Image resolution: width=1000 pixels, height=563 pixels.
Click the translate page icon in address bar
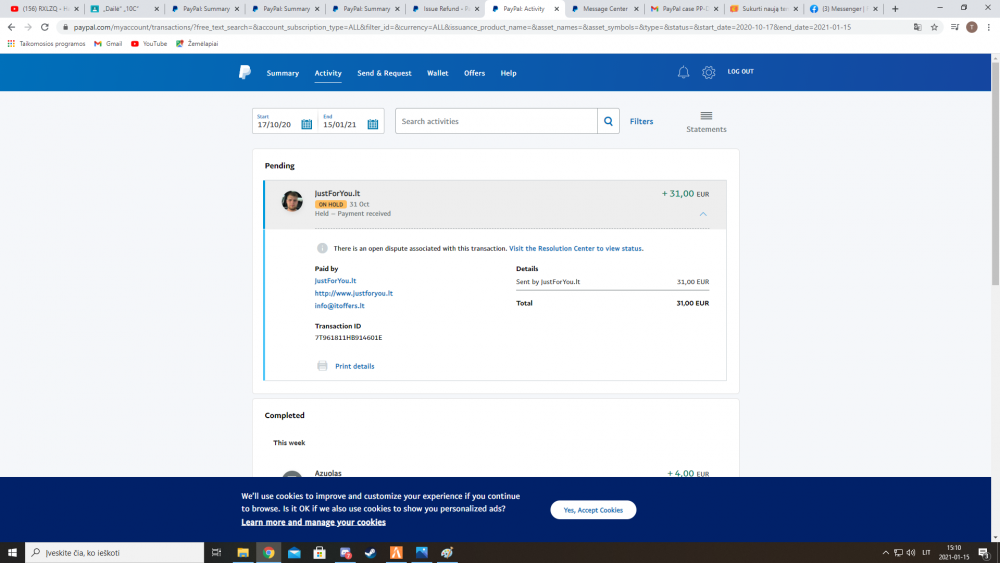(x=918, y=27)
